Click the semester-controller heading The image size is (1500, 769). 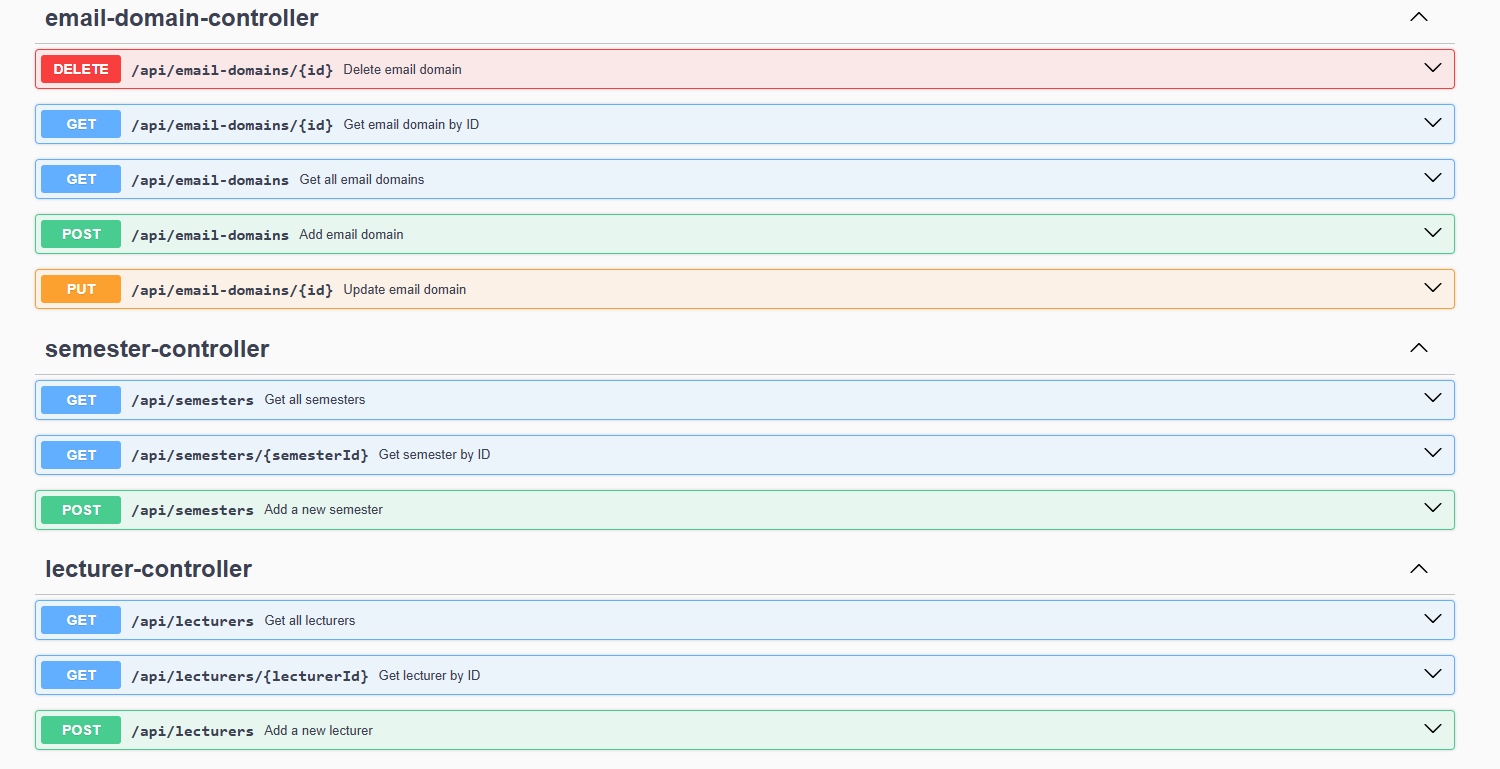[157, 349]
